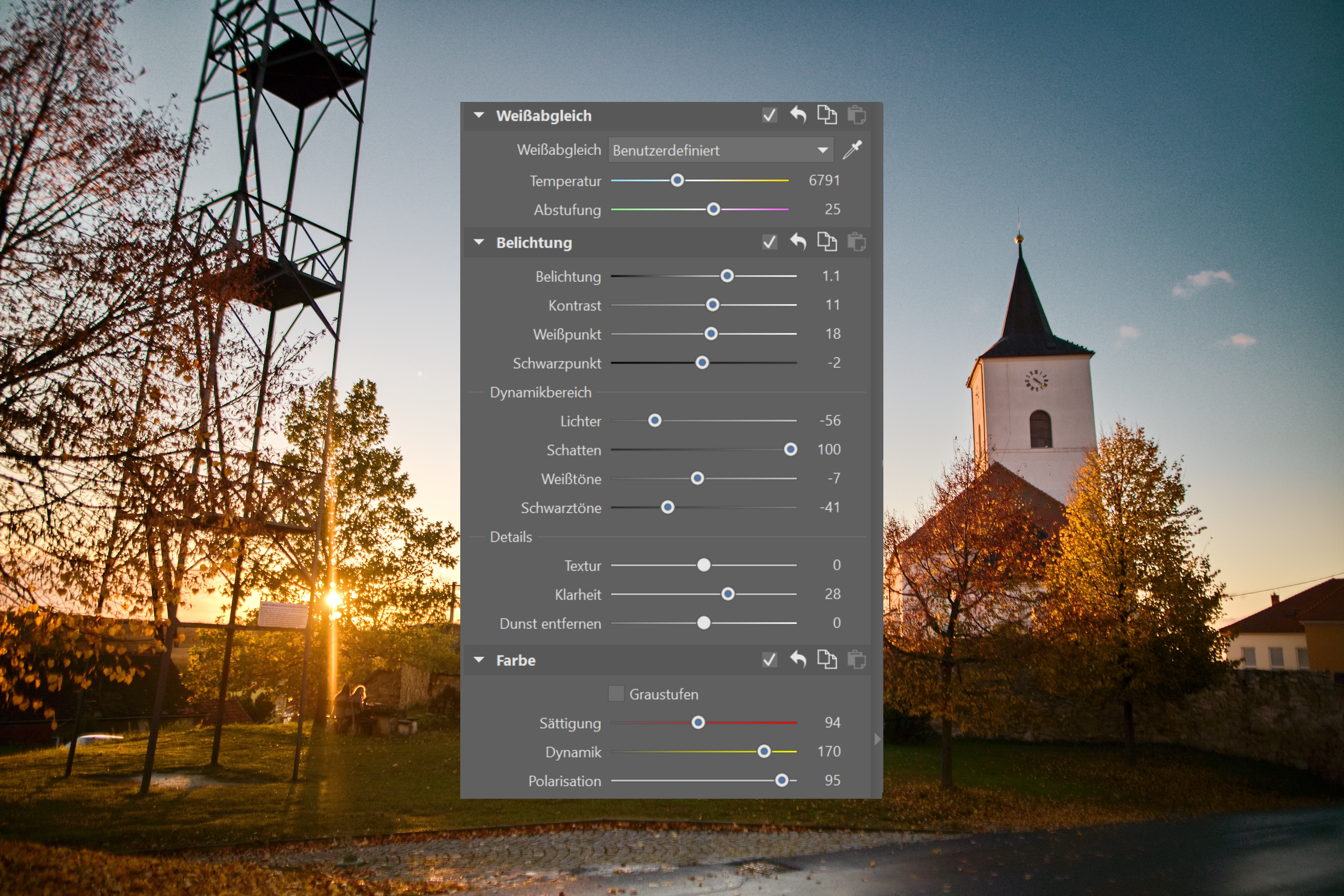The width and height of the screenshot is (1344, 896).
Task: Collapse the Farbe section triangle
Action: click(479, 660)
